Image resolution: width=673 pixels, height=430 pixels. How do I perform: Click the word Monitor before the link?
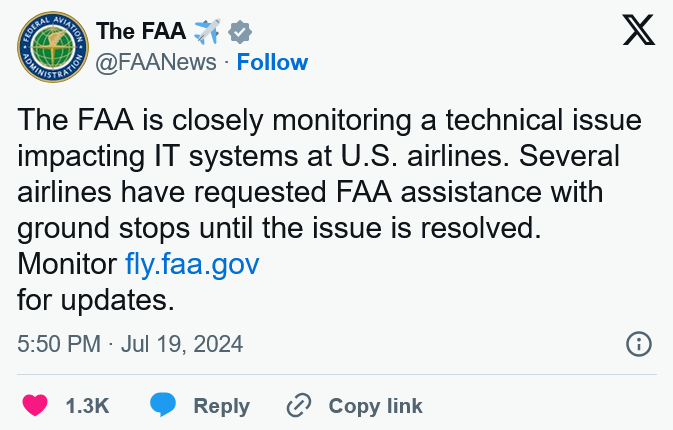[67, 263]
